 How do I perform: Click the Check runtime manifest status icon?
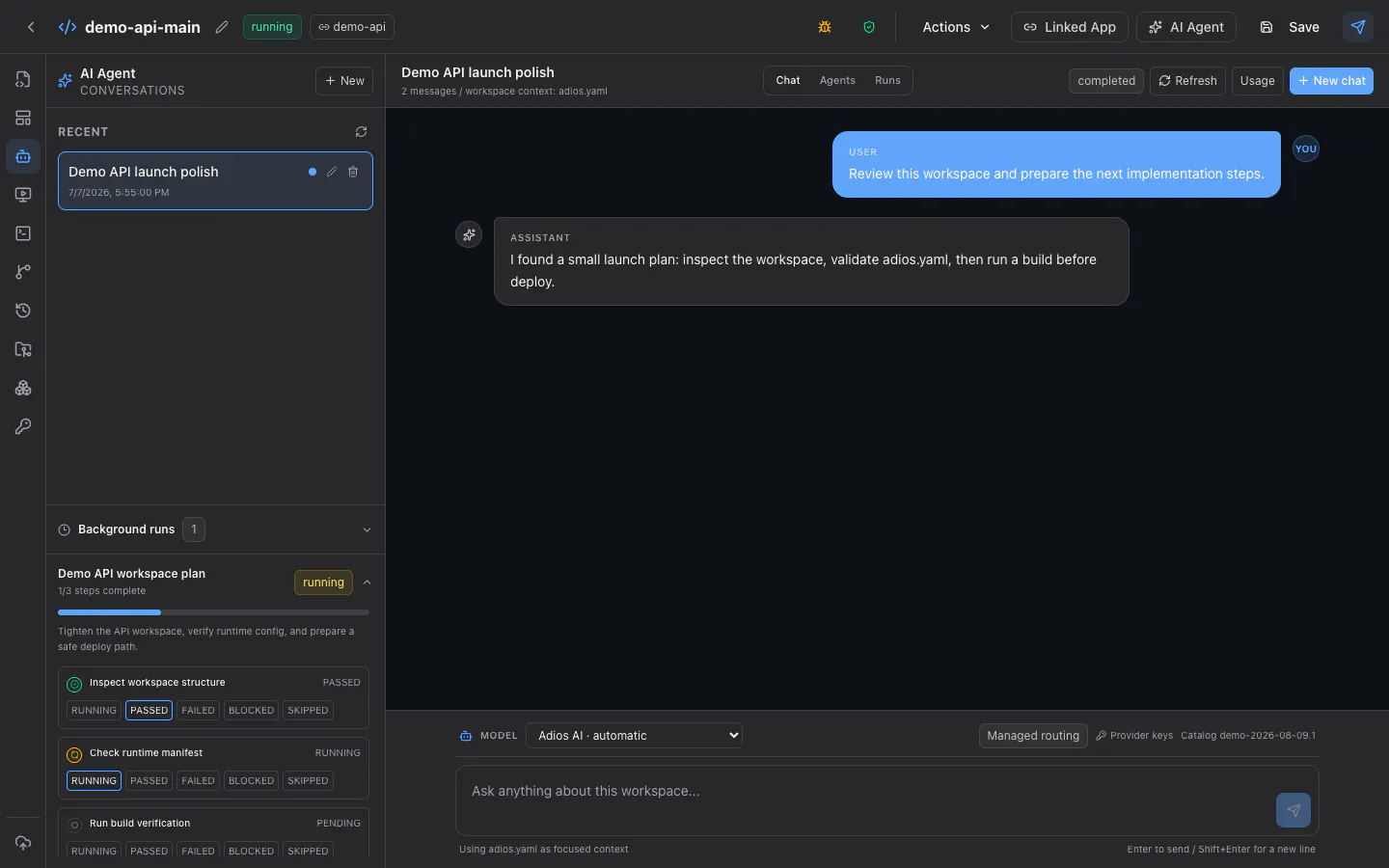click(74, 755)
